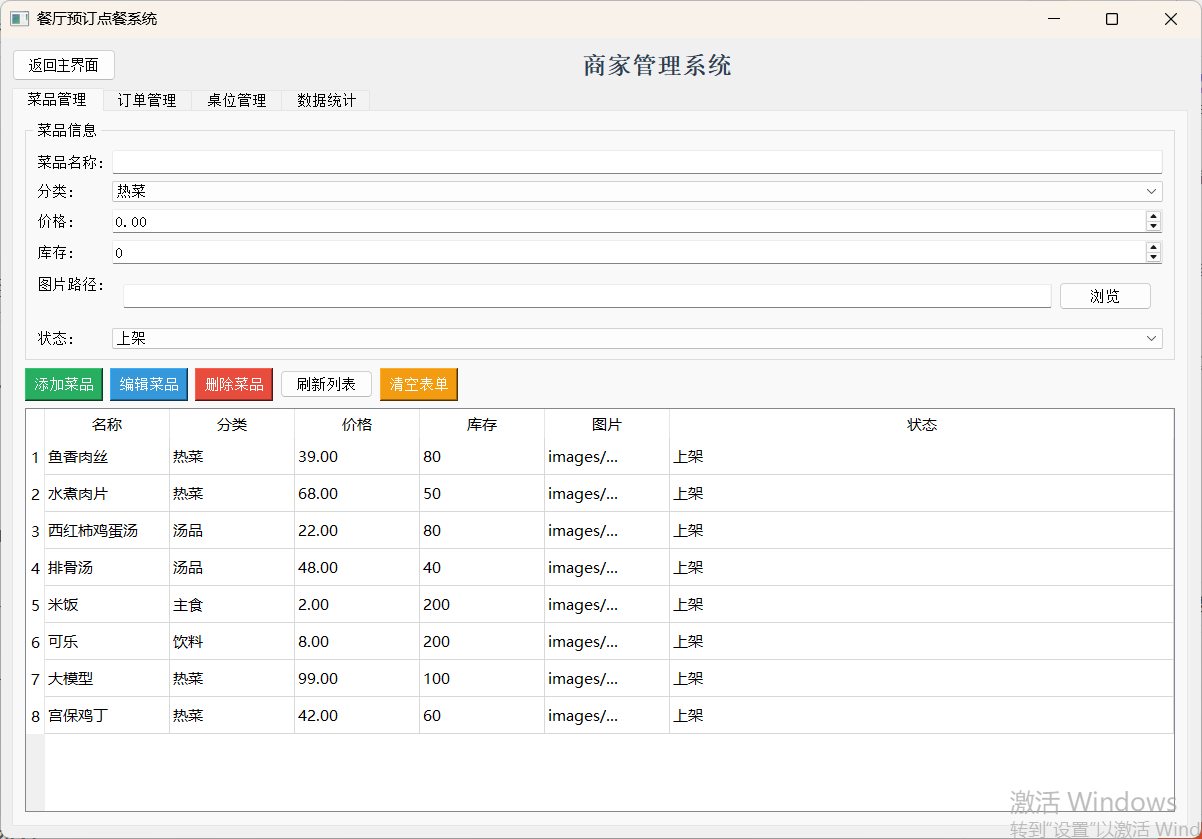Click row header number 5

pyautogui.click(x=35, y=605)
